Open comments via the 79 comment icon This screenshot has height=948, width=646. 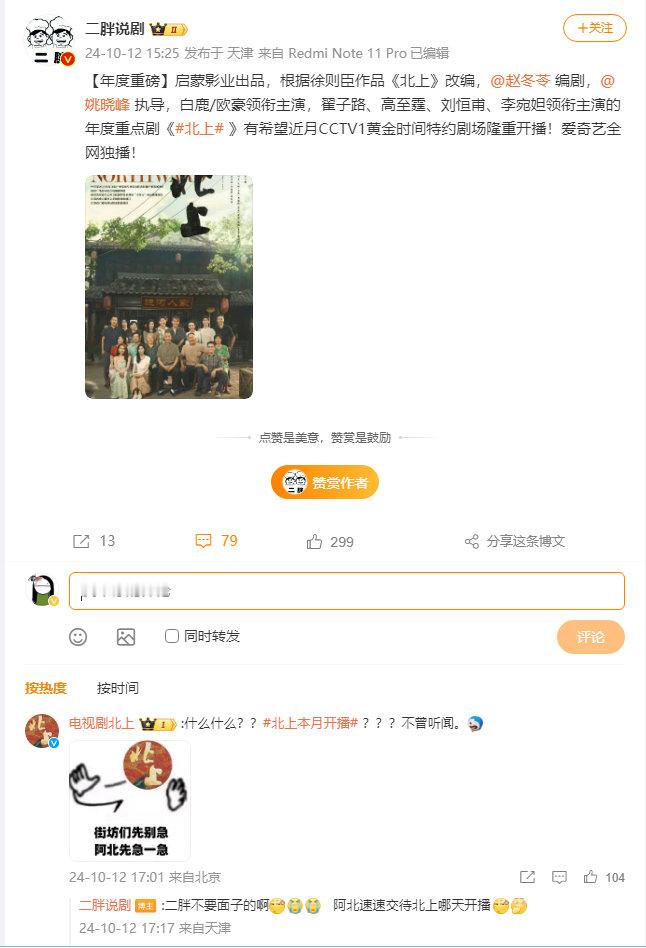203,541
